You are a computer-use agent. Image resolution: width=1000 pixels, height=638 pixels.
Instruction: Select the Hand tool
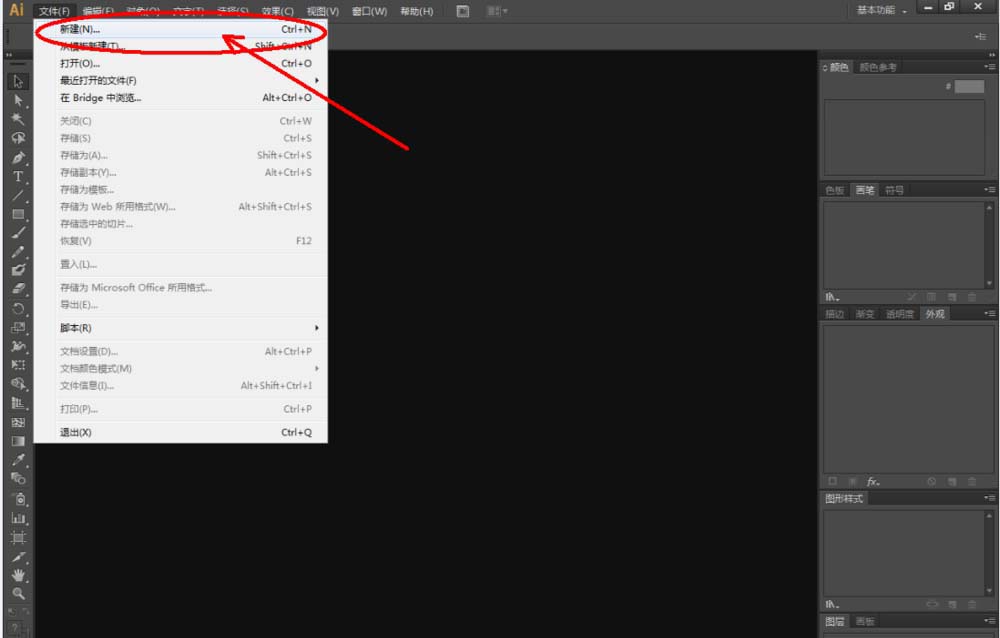pos(18,575)
